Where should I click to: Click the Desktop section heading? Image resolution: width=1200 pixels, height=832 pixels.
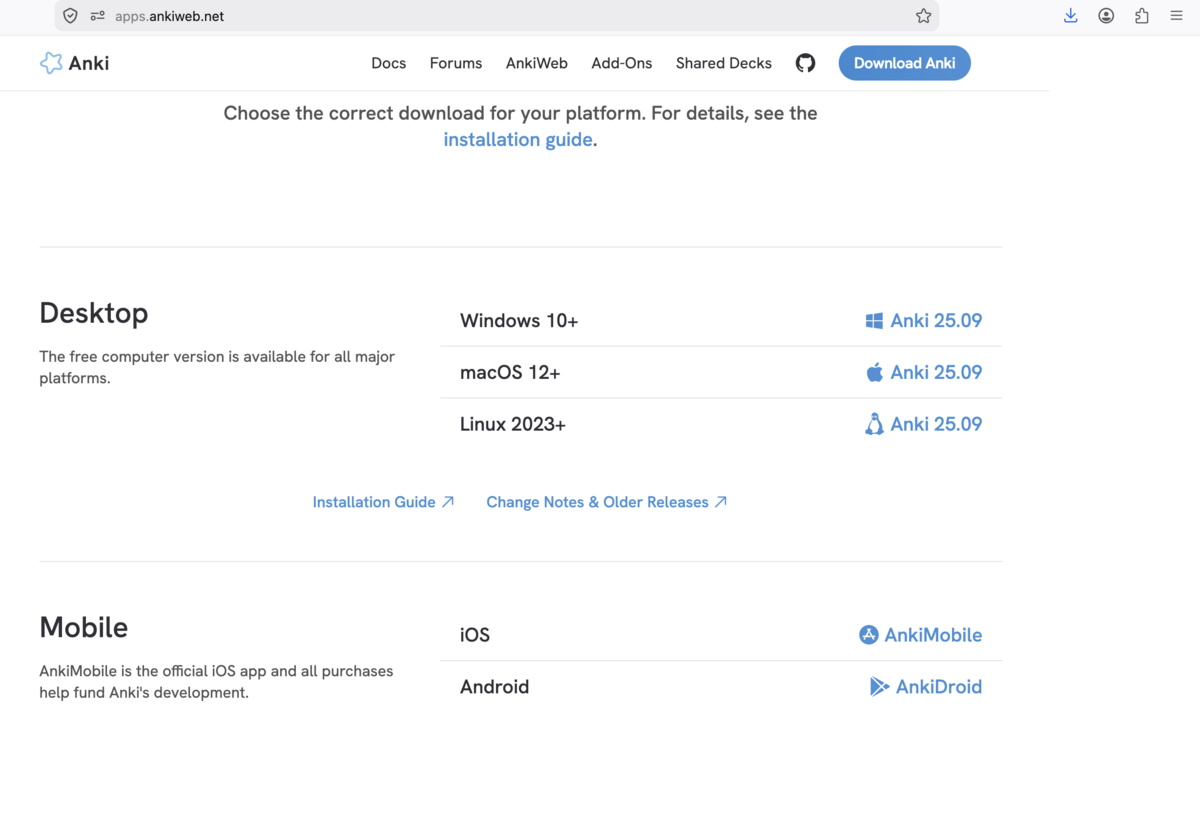tap(94, 313)
